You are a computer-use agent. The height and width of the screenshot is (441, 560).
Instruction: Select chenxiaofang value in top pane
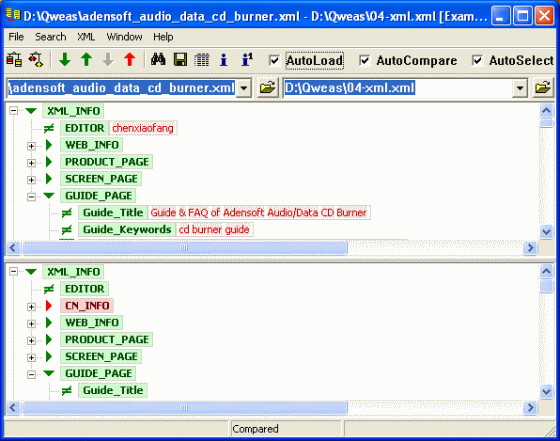(143, 128)
